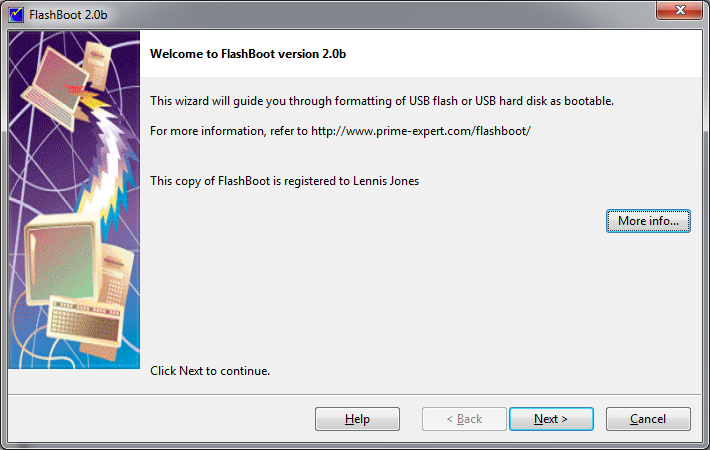Click the FlashBoot app icon in title bar
The height and width of the screenshot is (450, 710).
tap(16, 14)
